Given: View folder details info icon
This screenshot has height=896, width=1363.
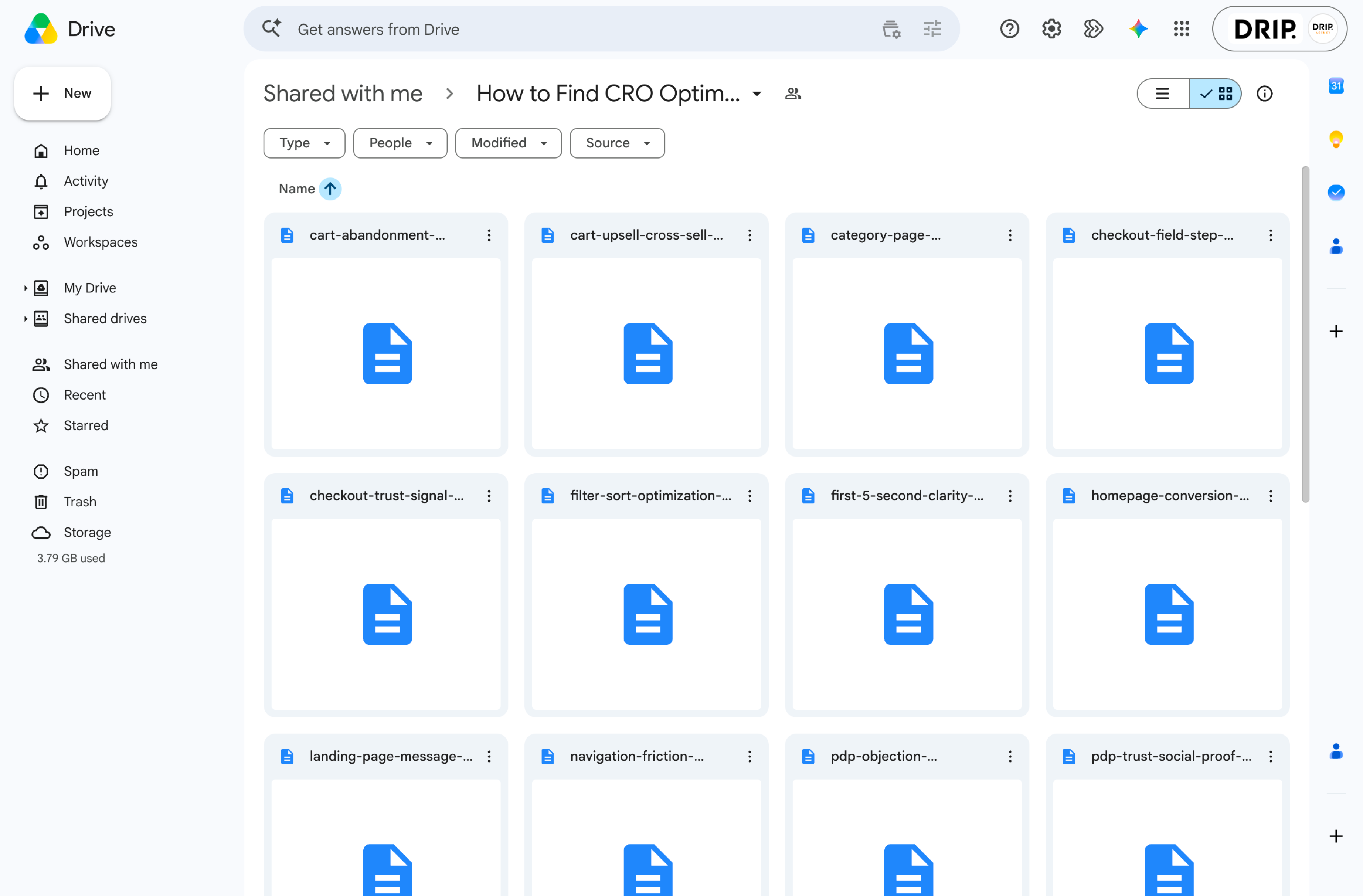Looking at the screenshot, I should tap(1264, 94).
